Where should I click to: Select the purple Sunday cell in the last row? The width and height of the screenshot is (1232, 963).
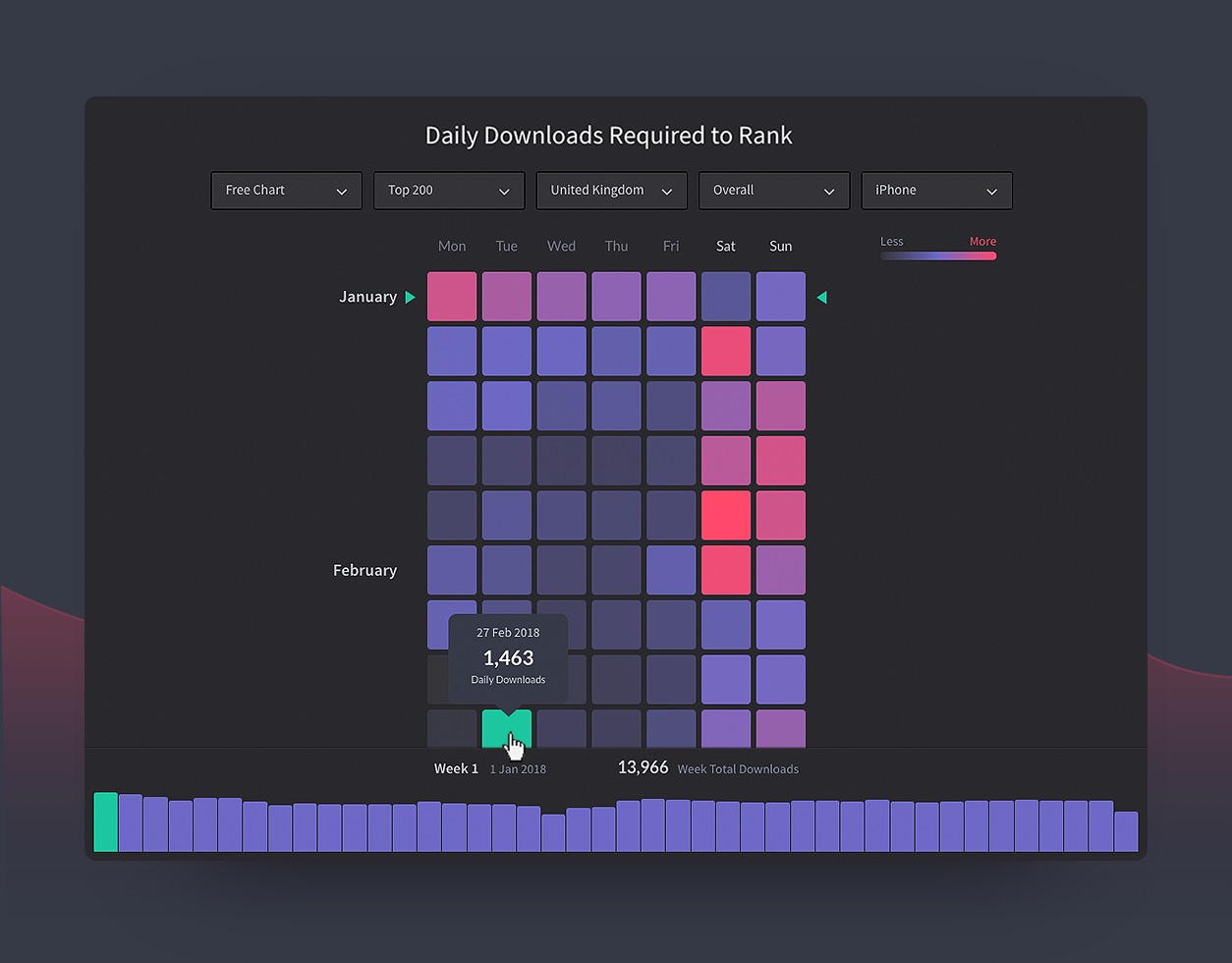[780, 728]
